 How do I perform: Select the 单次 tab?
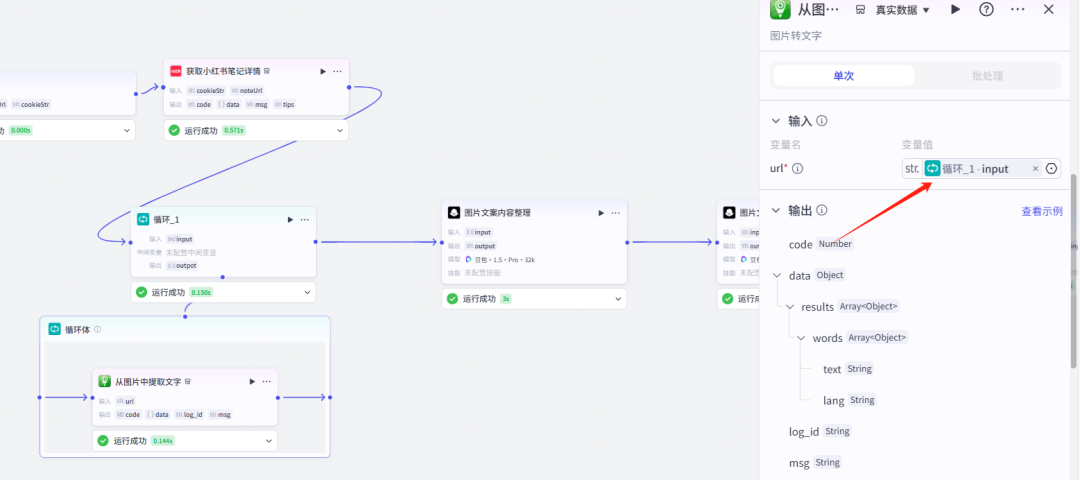tap(844, 76)
